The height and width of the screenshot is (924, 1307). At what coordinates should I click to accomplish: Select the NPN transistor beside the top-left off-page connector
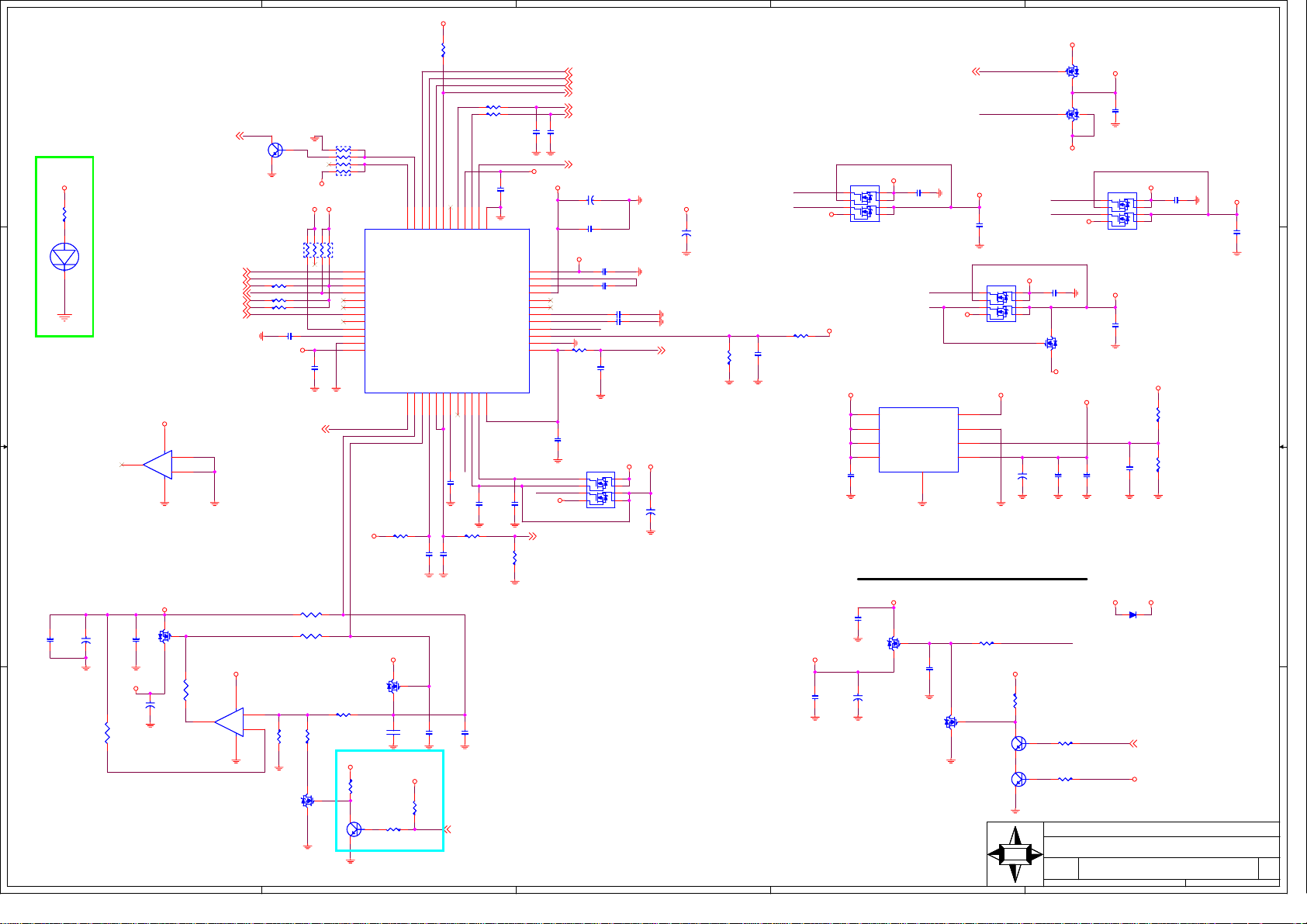tap(275, 150)
